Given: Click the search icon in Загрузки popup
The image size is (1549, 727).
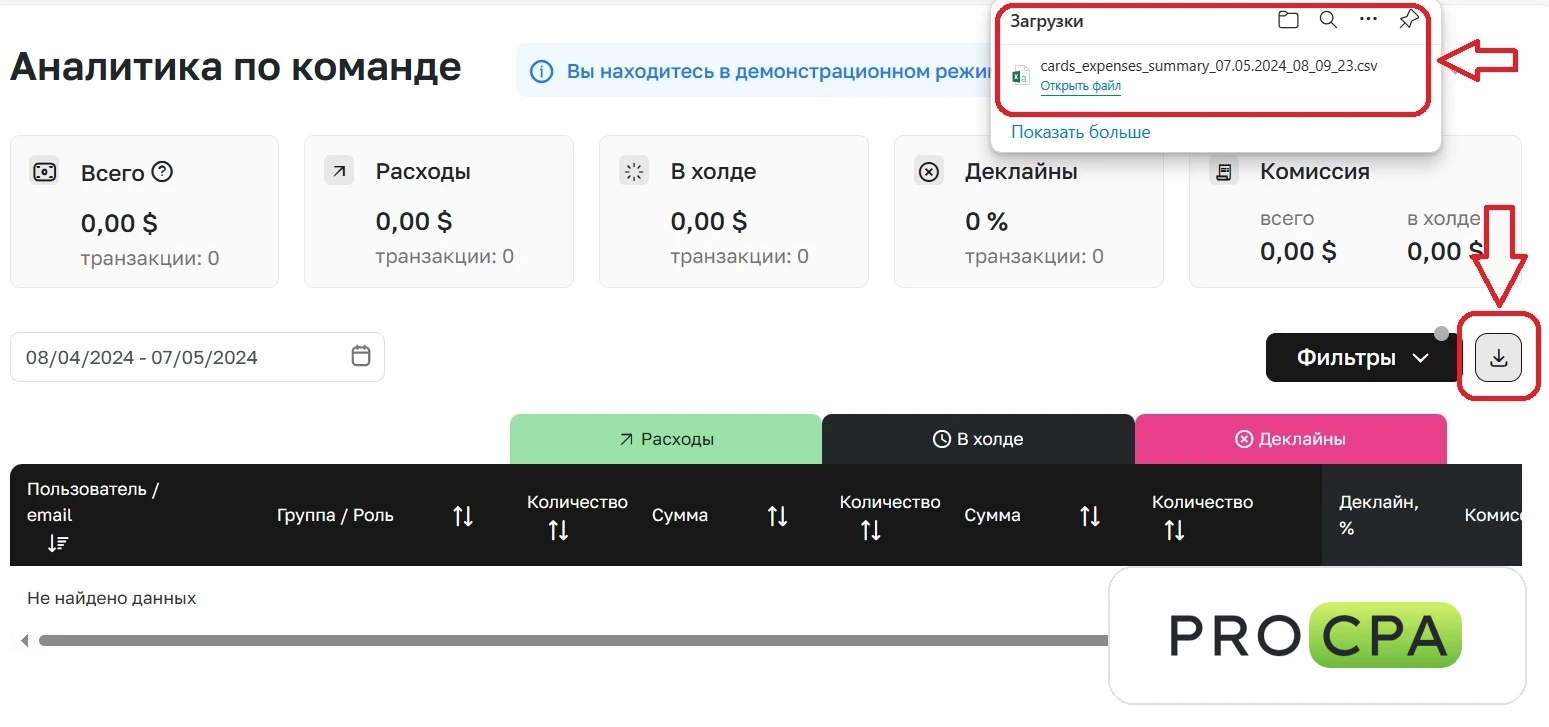Looking at the screenshot, I should (1328, 20).
